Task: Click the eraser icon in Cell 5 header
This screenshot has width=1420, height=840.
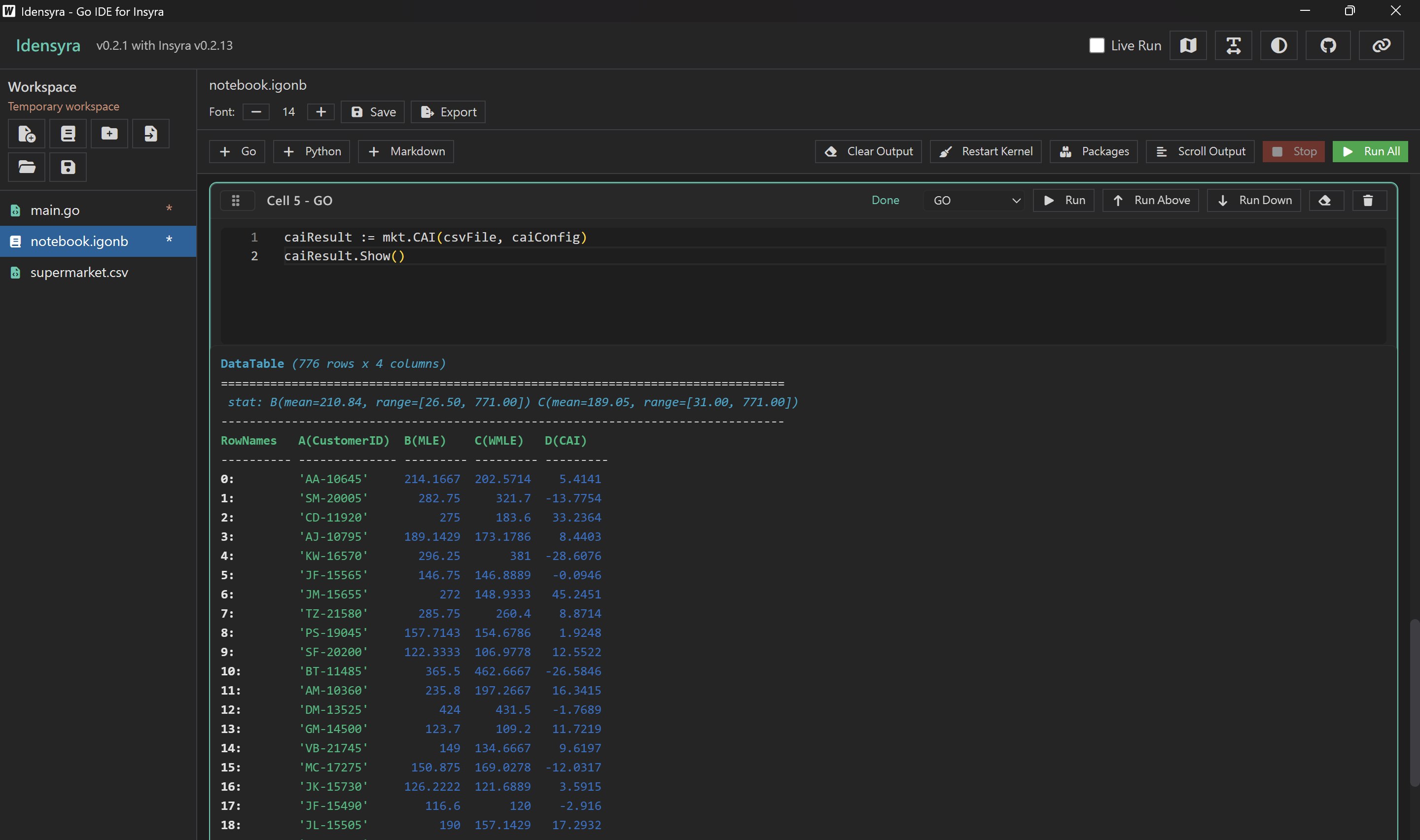Action: pos(1324,200)
